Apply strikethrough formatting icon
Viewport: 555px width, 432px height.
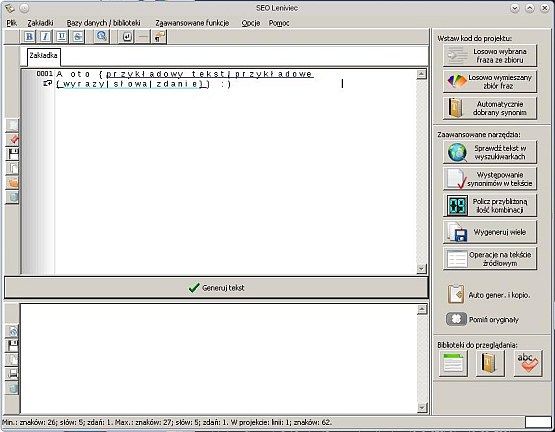pos(78,36)
